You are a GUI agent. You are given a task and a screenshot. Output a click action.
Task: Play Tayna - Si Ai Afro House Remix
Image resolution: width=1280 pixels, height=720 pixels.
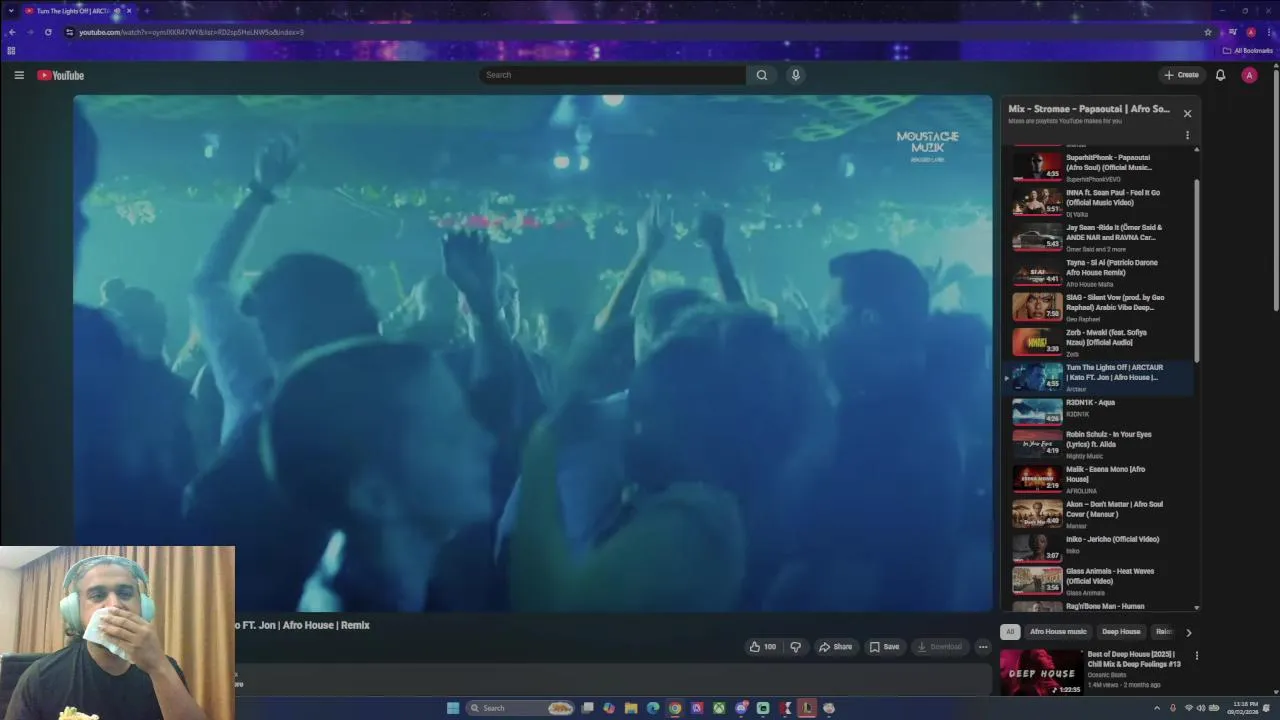coord(1097,272)
